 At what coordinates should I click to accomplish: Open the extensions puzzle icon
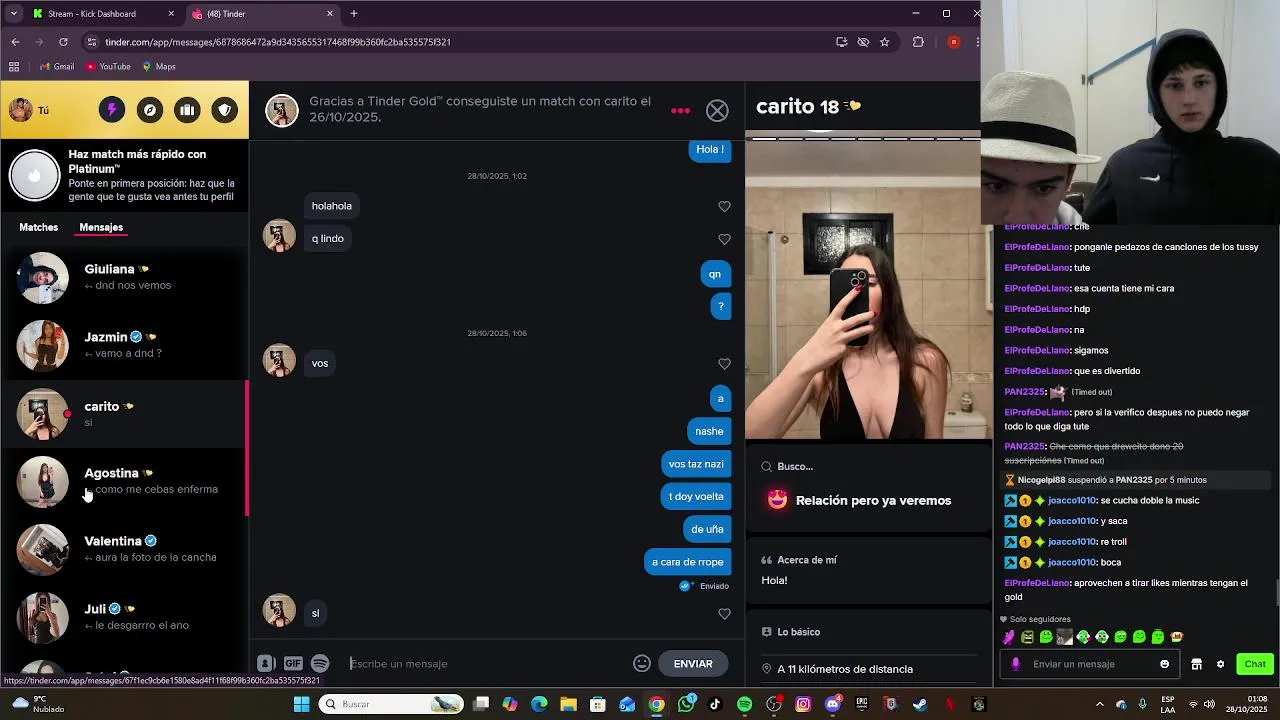coord(918,42)
